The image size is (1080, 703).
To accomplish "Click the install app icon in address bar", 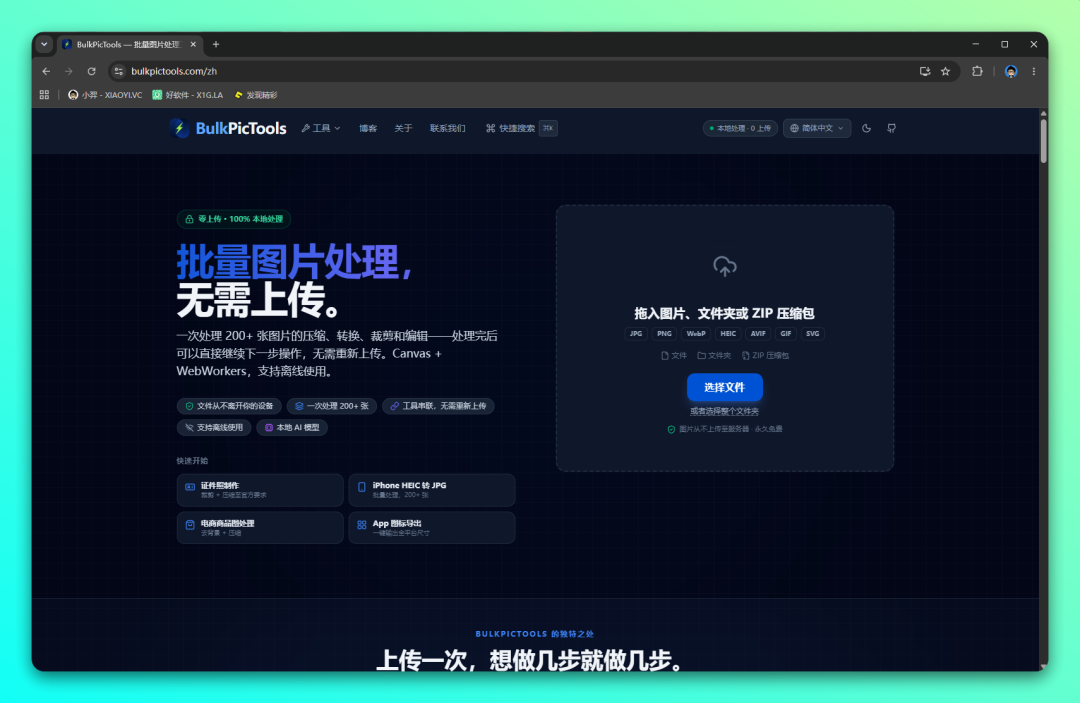I will click(x=925, y=71).
